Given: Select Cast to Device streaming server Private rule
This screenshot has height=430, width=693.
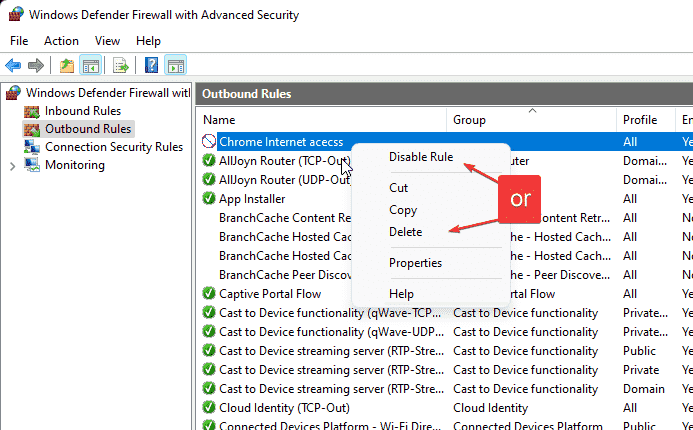Looking at the screenshot, I should [x=331, y=370].
